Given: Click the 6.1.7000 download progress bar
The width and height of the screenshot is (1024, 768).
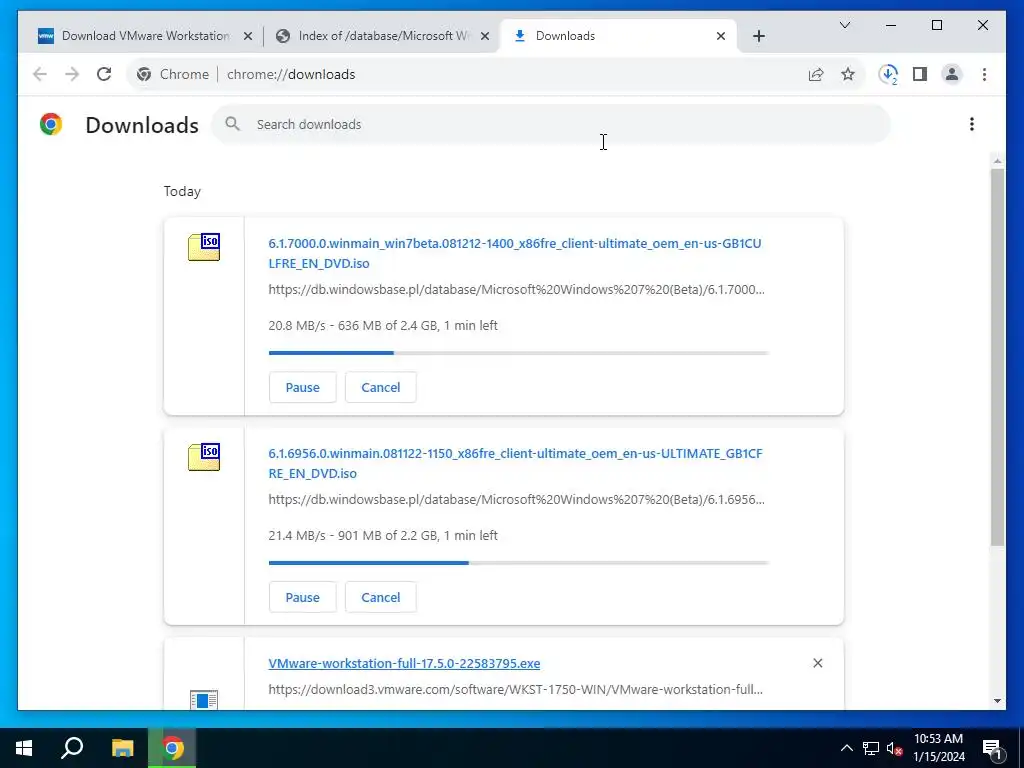Looking at the screenshot, I should pos(519,353).
